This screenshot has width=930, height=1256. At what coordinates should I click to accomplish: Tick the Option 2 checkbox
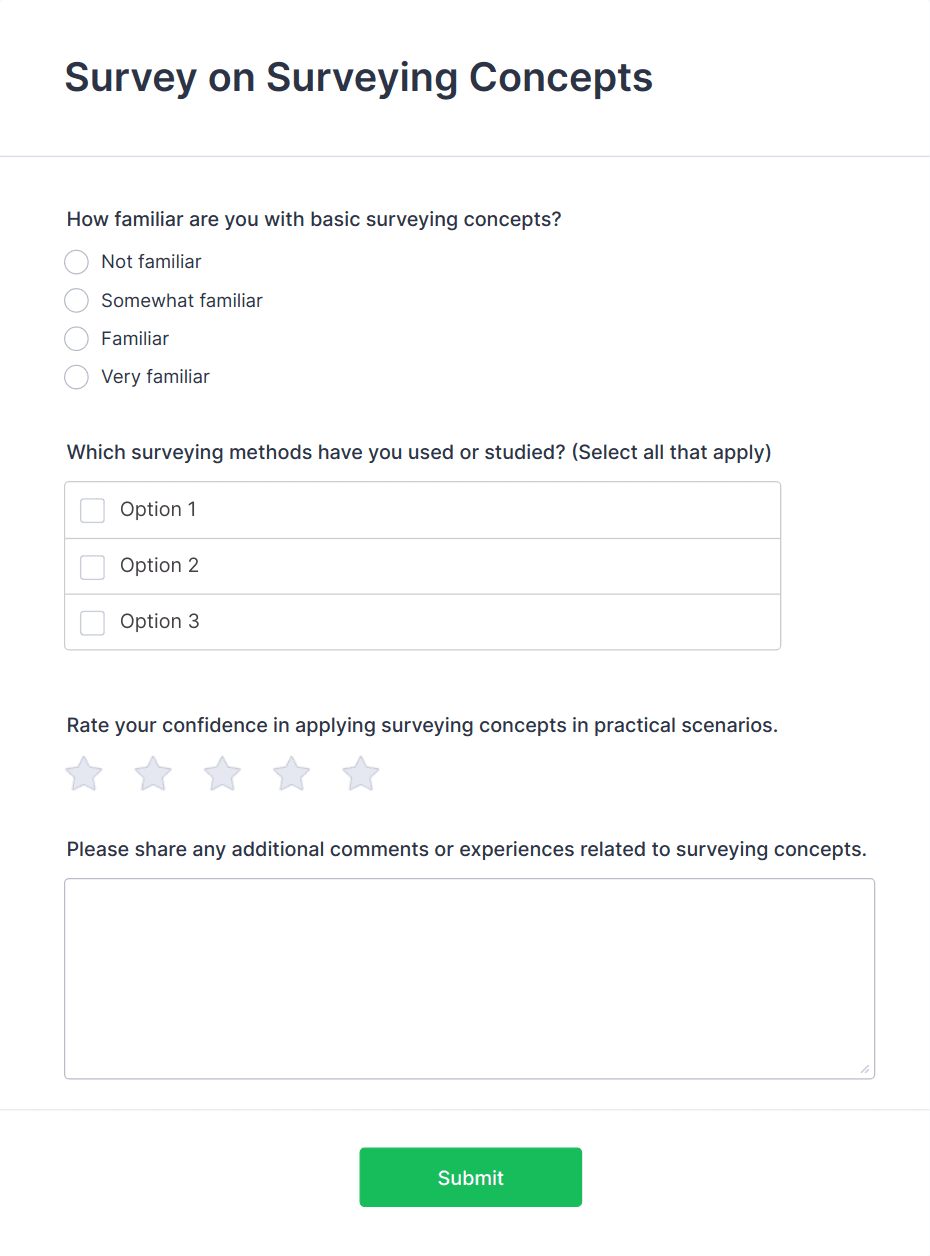tap(92, 567)
